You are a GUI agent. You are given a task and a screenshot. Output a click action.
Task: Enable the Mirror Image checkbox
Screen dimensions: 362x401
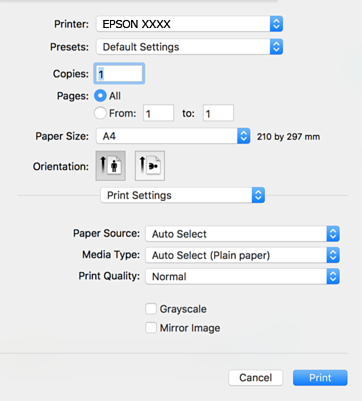point(151,328)
